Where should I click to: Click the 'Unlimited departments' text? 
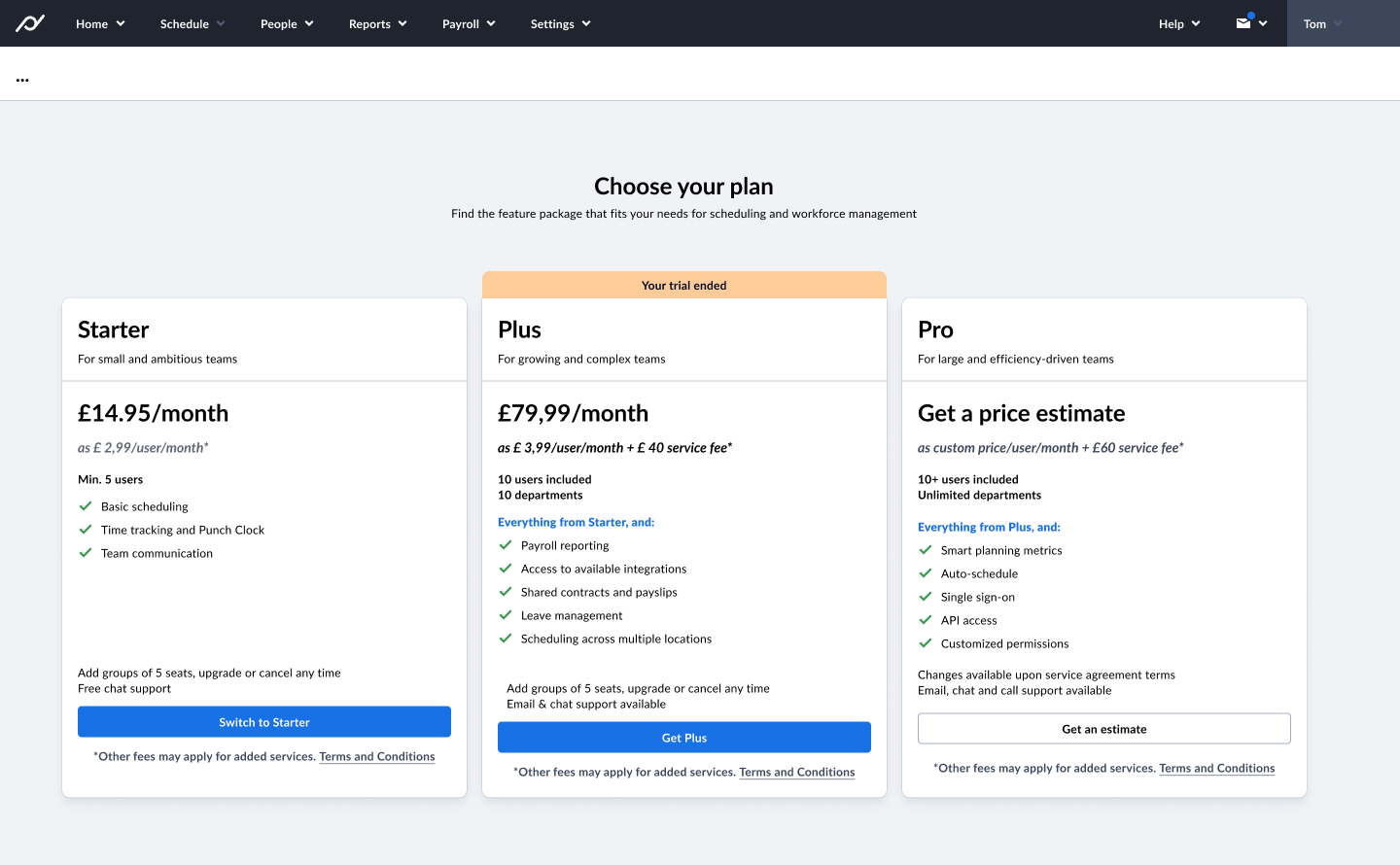point(979,495)
